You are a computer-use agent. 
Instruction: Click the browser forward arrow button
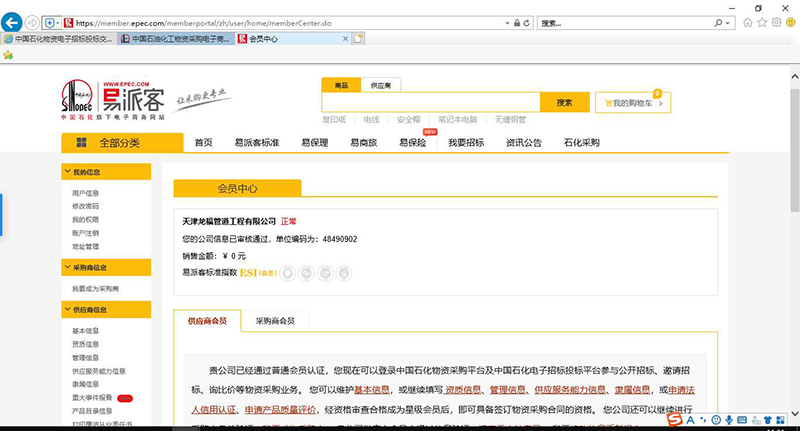tap(32, 23)
